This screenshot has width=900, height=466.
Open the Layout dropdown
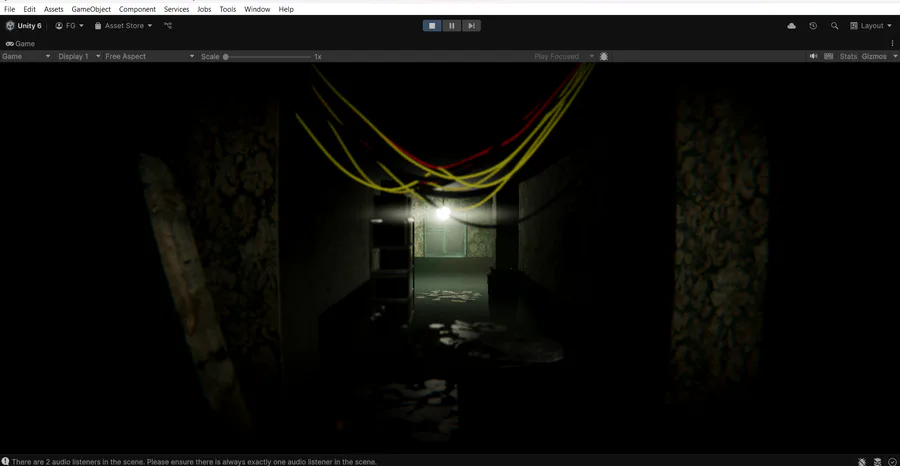[871, 26]
